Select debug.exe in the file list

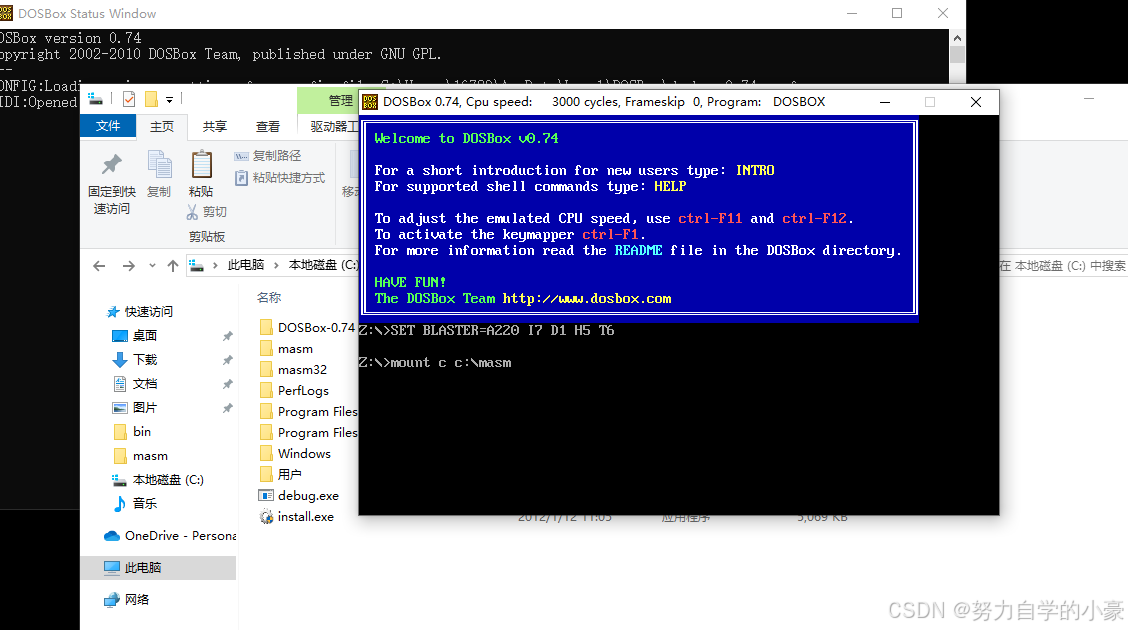pyautogui.click(x=299, y=496)
